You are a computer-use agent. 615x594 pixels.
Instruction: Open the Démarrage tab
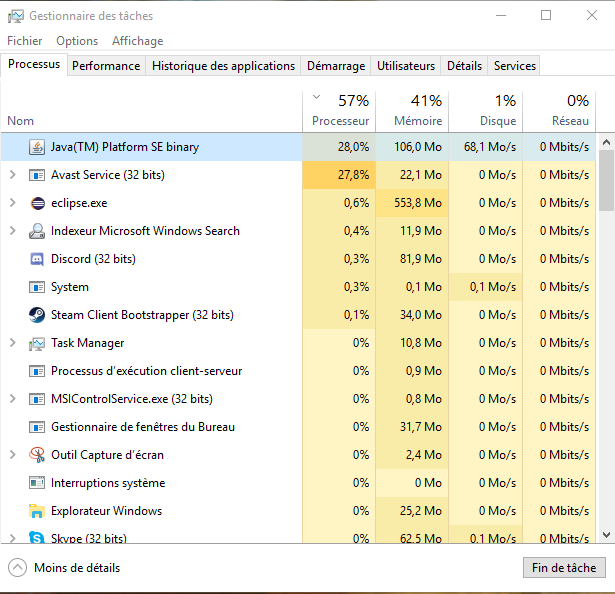(x=336, y=66)
